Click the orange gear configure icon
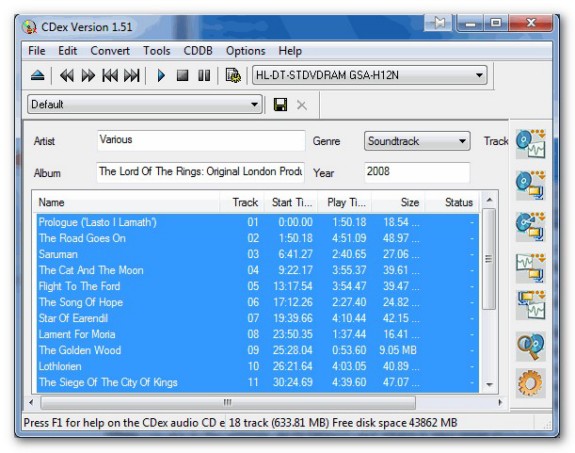 (530, 383)
